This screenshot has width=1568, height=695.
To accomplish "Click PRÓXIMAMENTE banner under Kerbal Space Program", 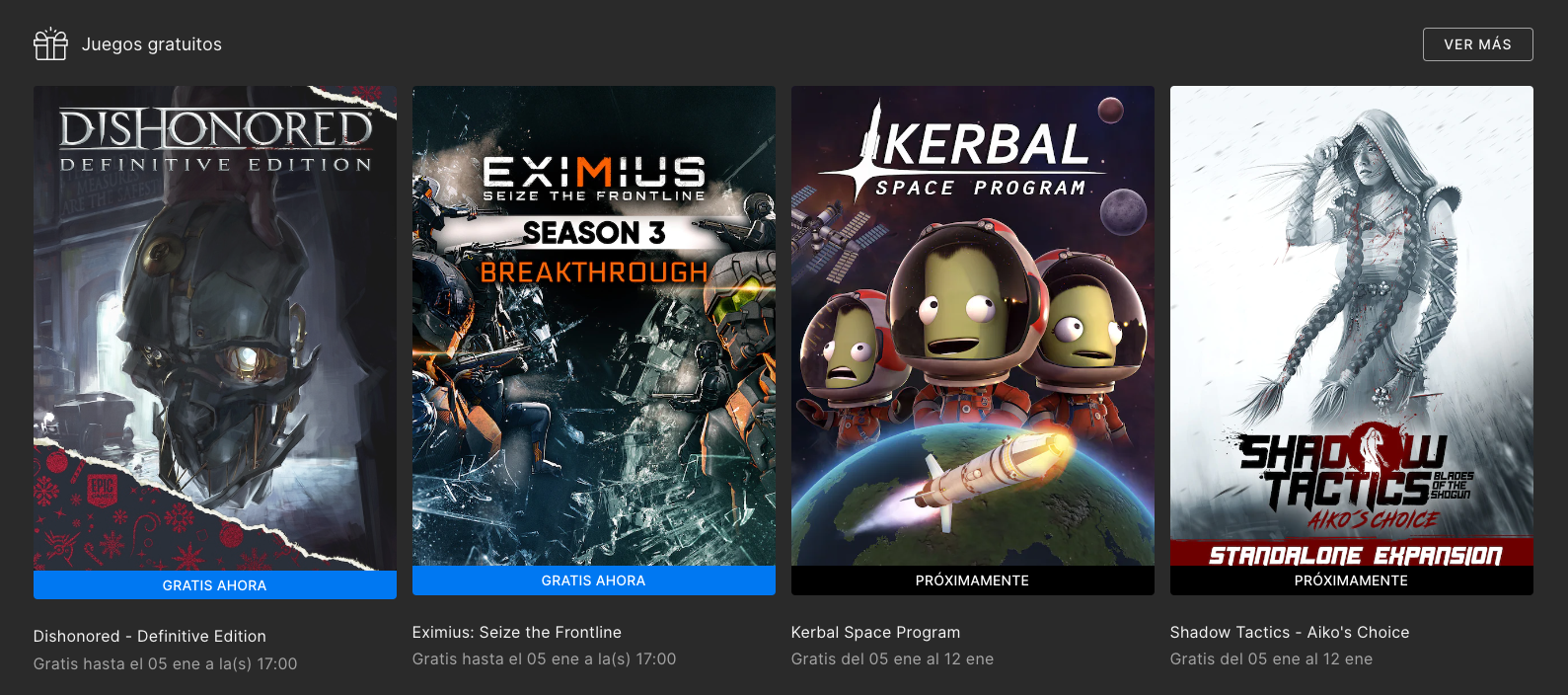I will [x=973, y=580].
